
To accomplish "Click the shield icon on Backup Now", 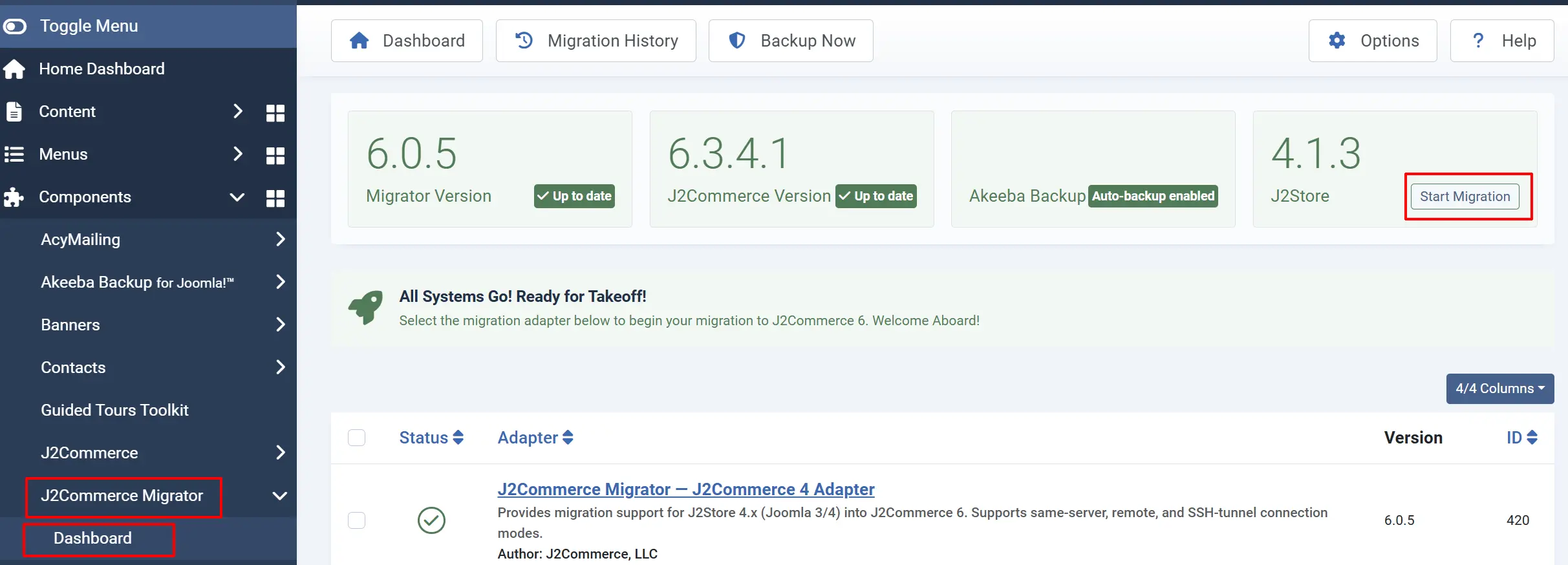I will (x=737, y=41).
